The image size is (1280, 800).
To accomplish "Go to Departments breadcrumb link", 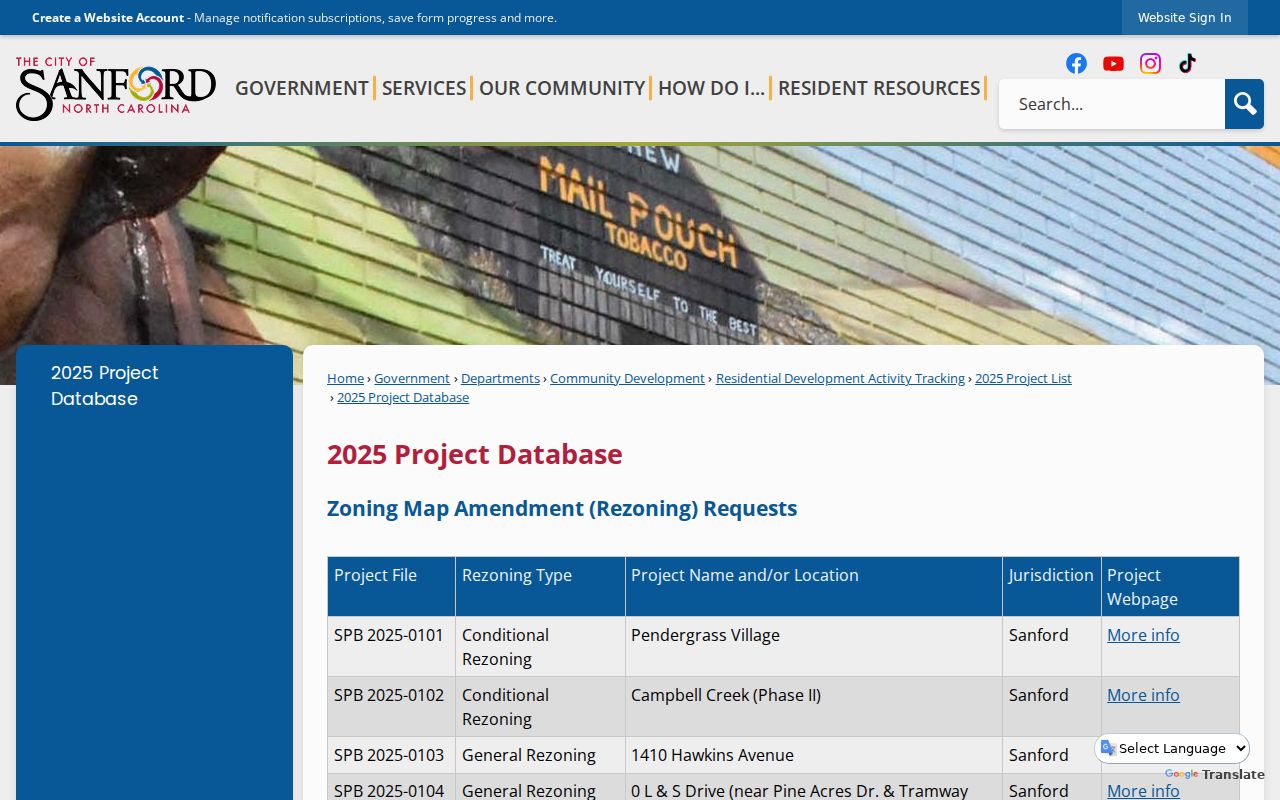I will tap(500, 378).
